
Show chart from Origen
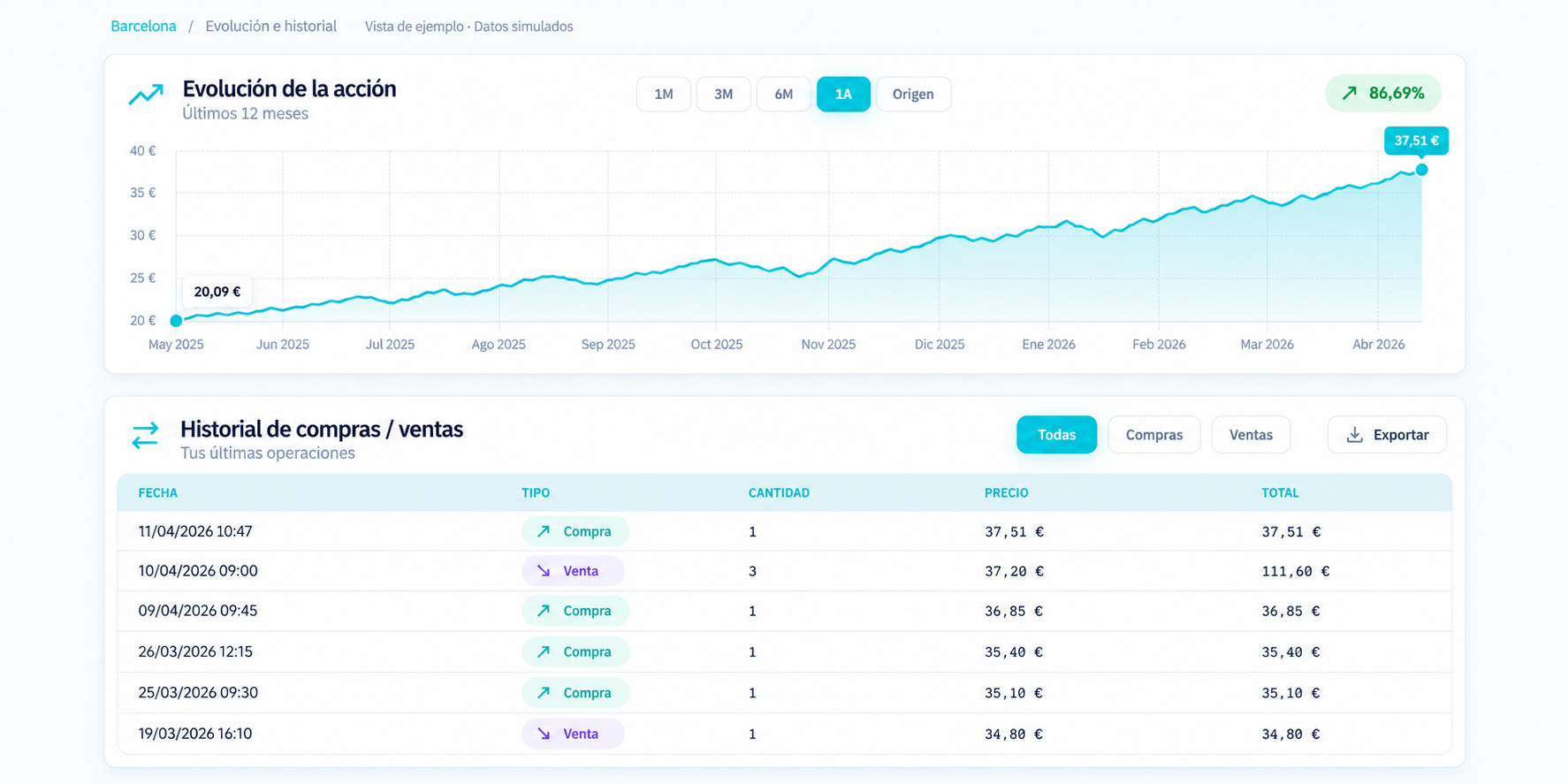pos(913,95)
